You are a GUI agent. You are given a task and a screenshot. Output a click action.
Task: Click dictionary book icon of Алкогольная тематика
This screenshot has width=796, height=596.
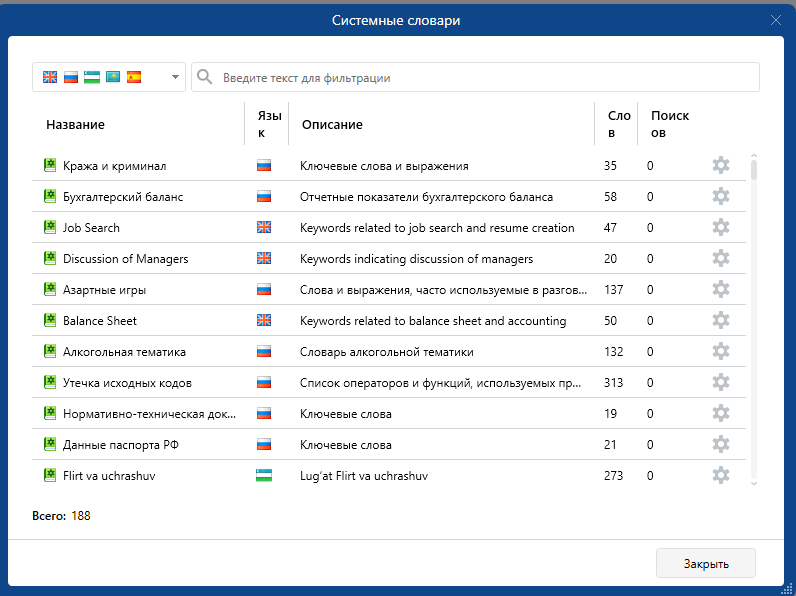(50, 351)
